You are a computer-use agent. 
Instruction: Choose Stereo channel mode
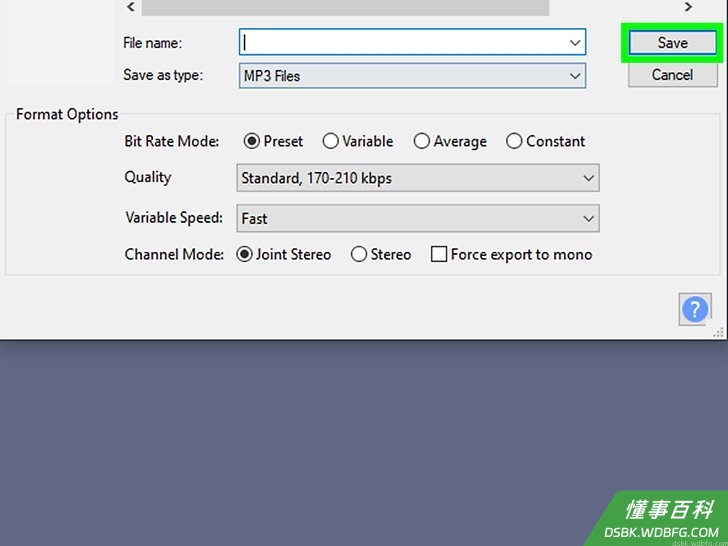pyautogui.click(x=381, y=254)
